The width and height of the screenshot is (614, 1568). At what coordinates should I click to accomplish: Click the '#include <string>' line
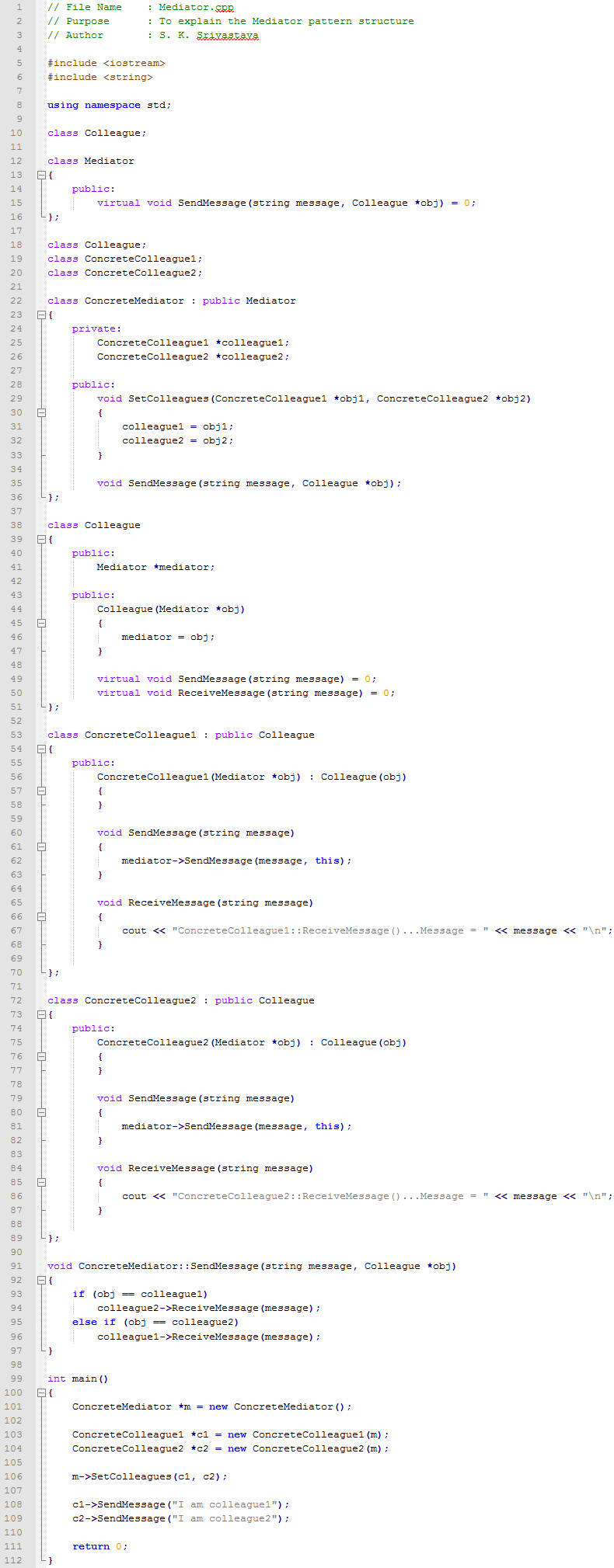pyautogui.click(x=100, y=77)
